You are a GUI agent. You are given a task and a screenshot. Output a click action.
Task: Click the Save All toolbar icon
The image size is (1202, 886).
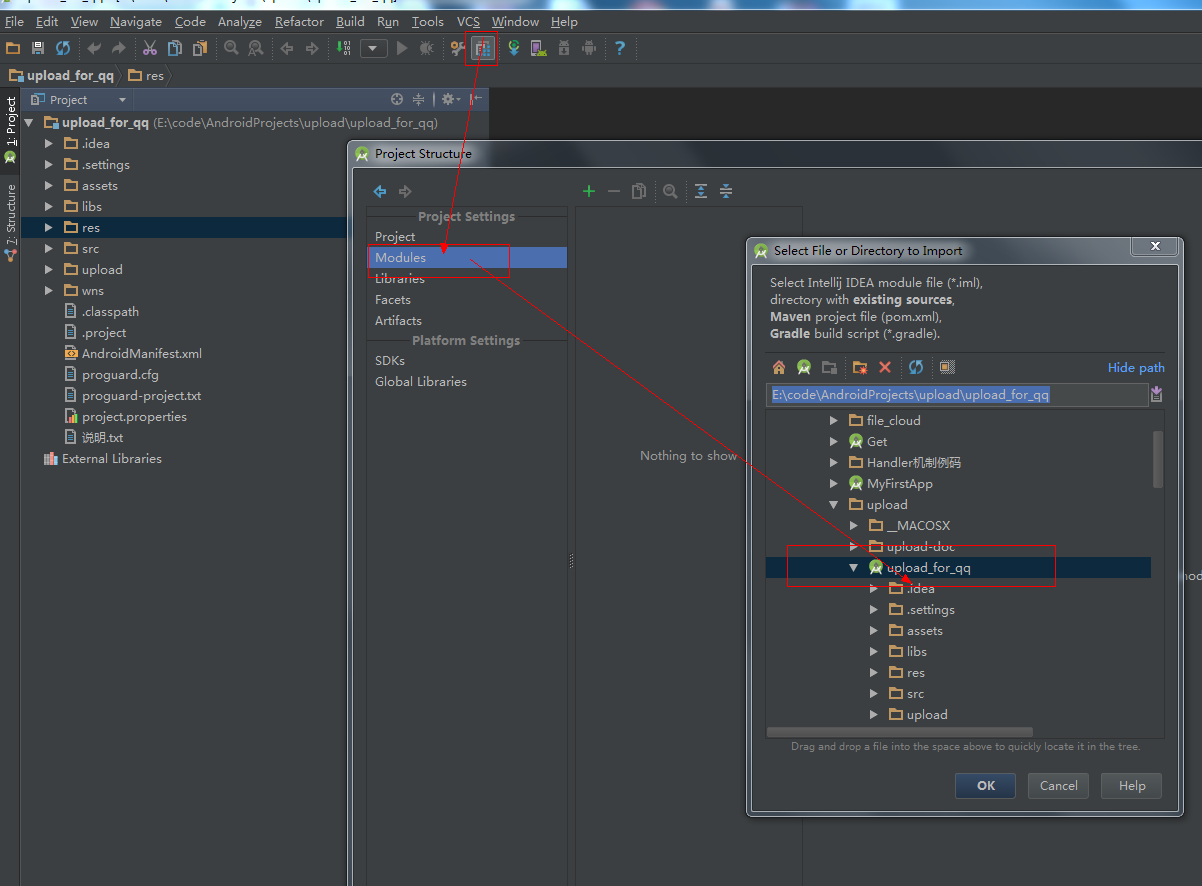click(x=38, y=48)
